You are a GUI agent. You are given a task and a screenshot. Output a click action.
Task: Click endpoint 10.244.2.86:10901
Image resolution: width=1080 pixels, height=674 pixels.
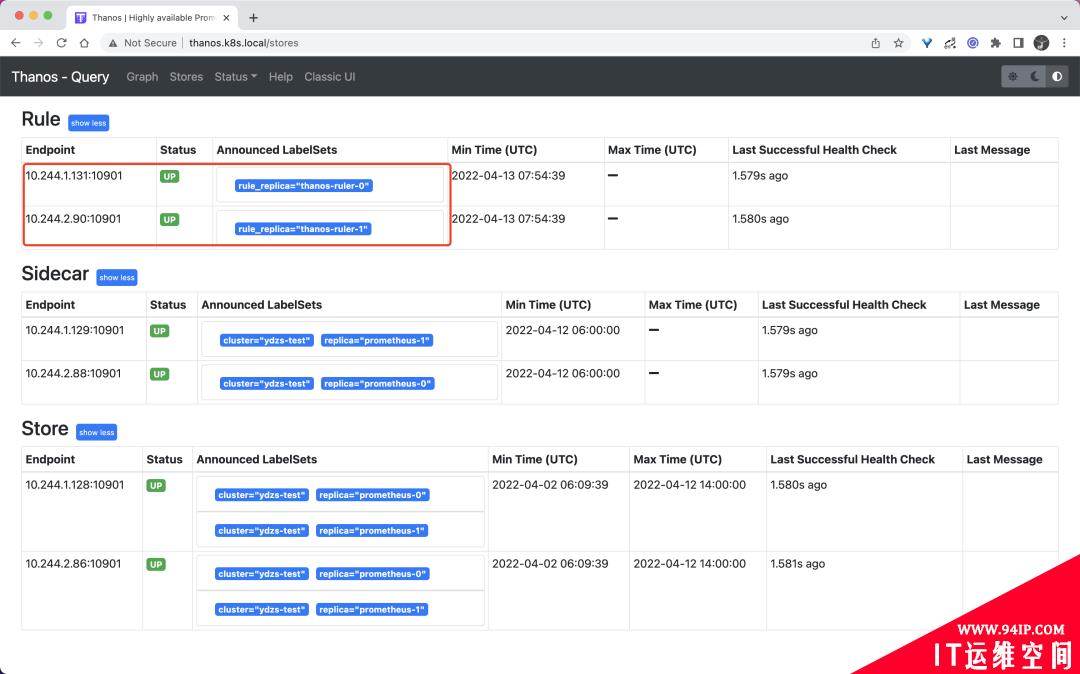coord(73,563)
